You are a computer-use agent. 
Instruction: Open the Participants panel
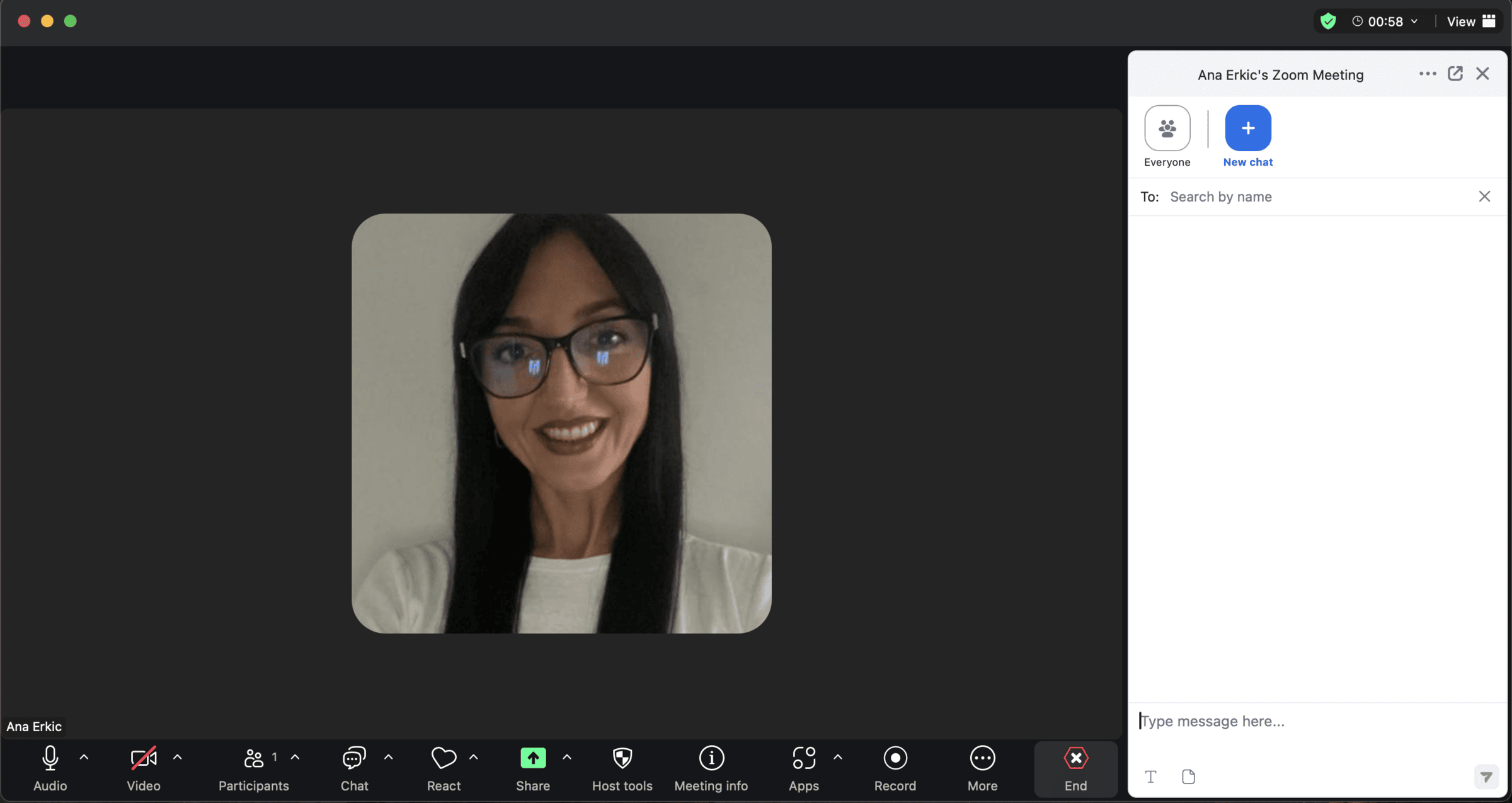pos(253,768)
